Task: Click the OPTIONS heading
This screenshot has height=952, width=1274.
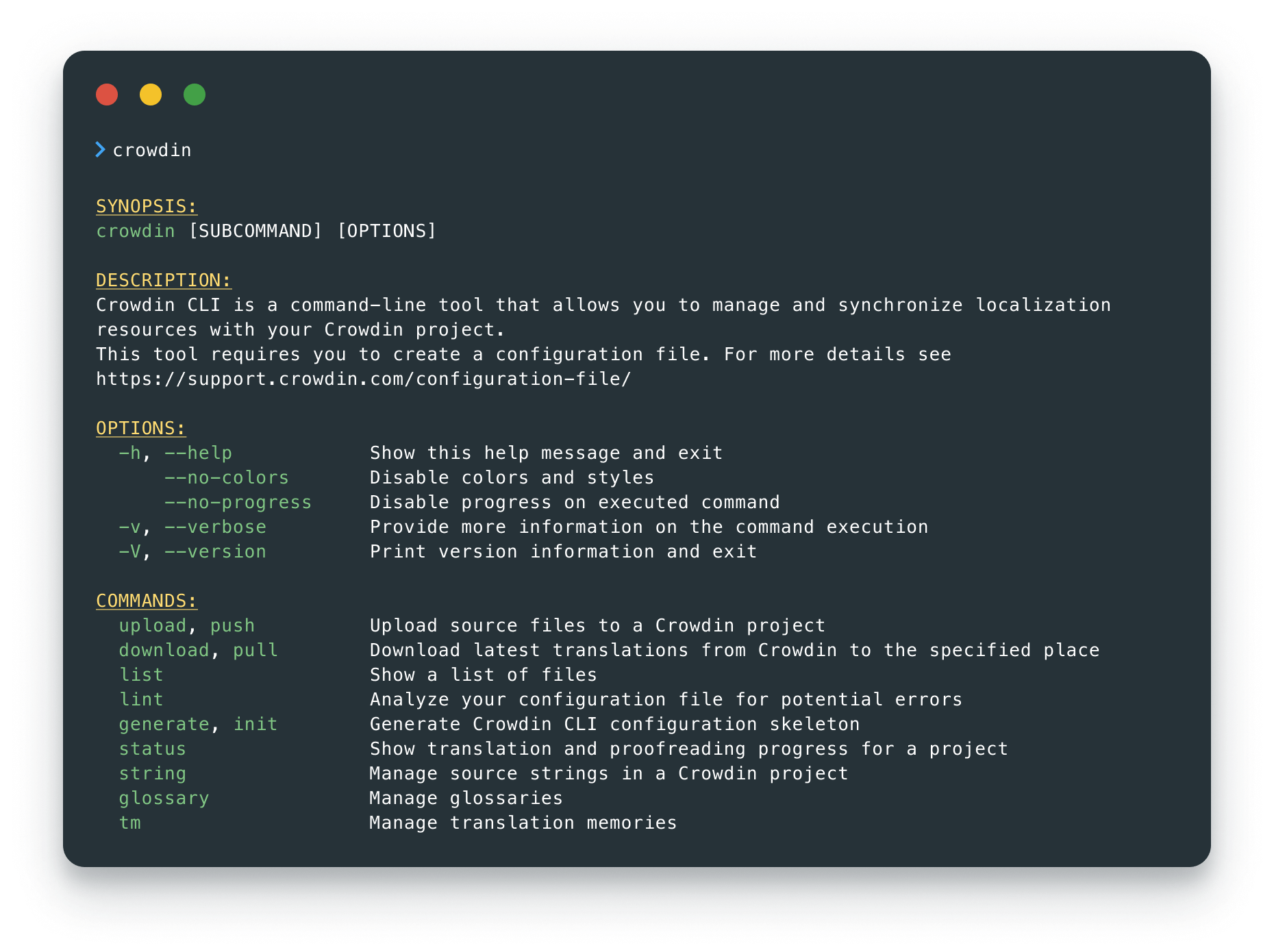Action: (x=140, y=429)
